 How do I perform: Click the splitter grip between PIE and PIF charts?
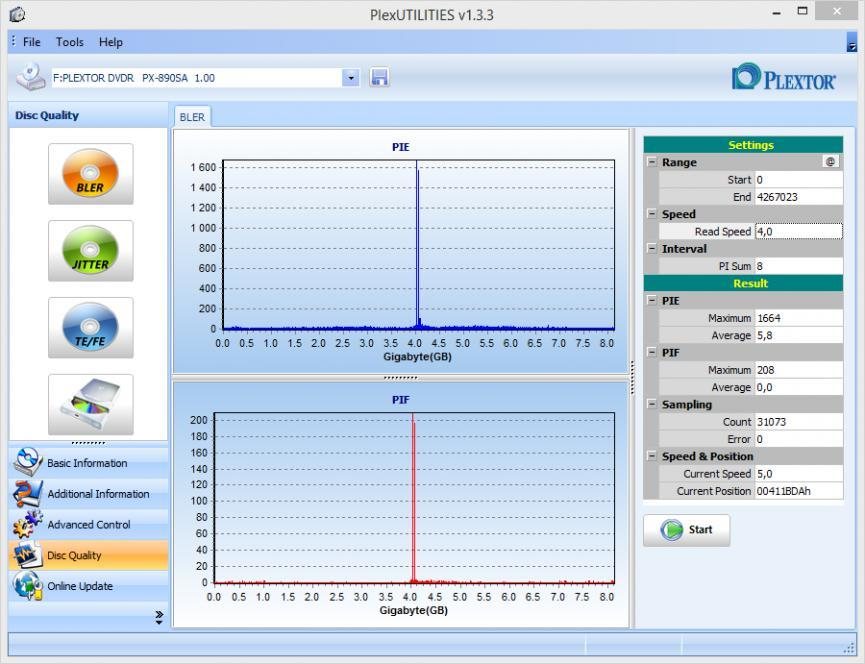point(401,378)
